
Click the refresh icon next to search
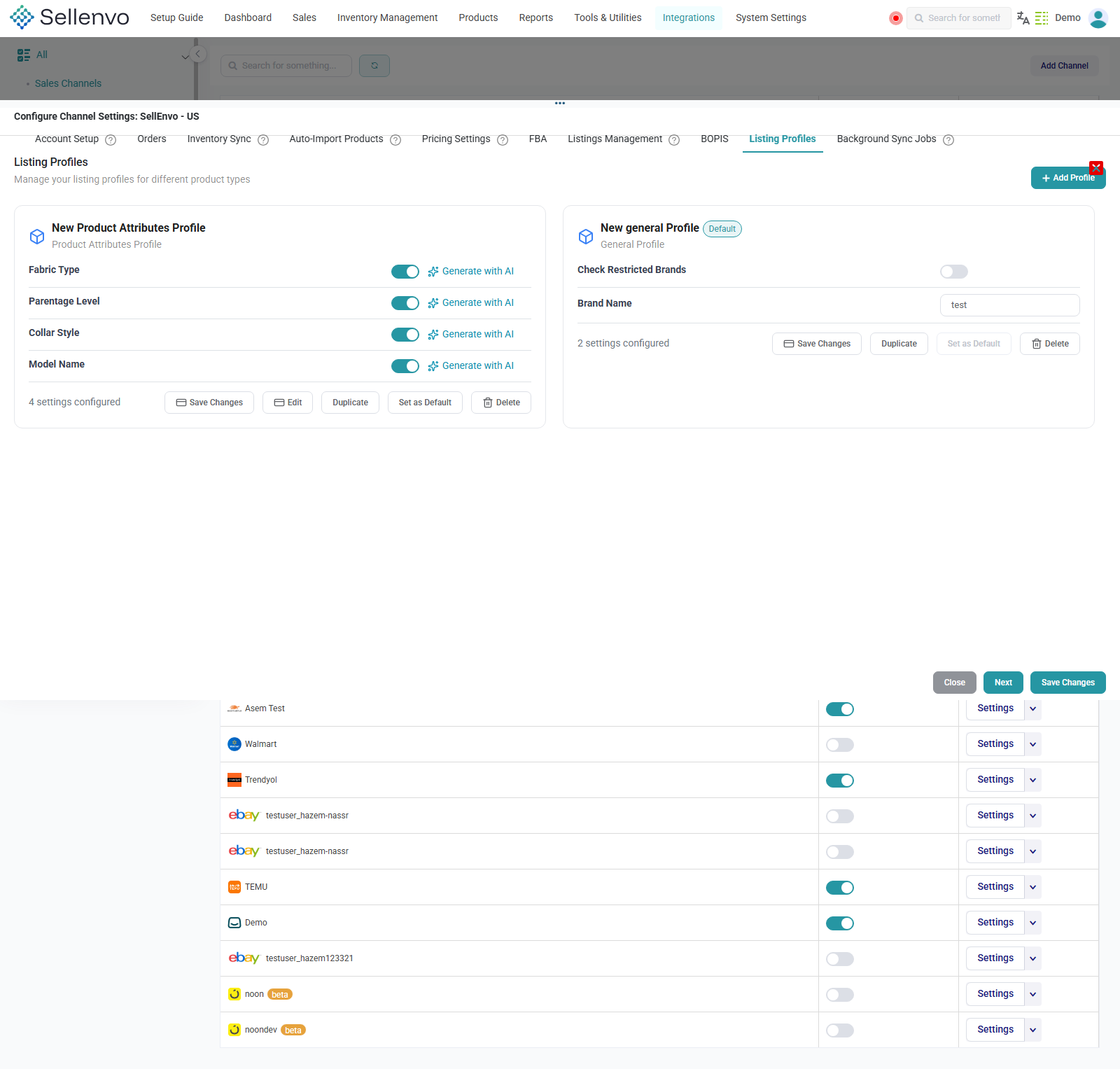coord(374,66)
